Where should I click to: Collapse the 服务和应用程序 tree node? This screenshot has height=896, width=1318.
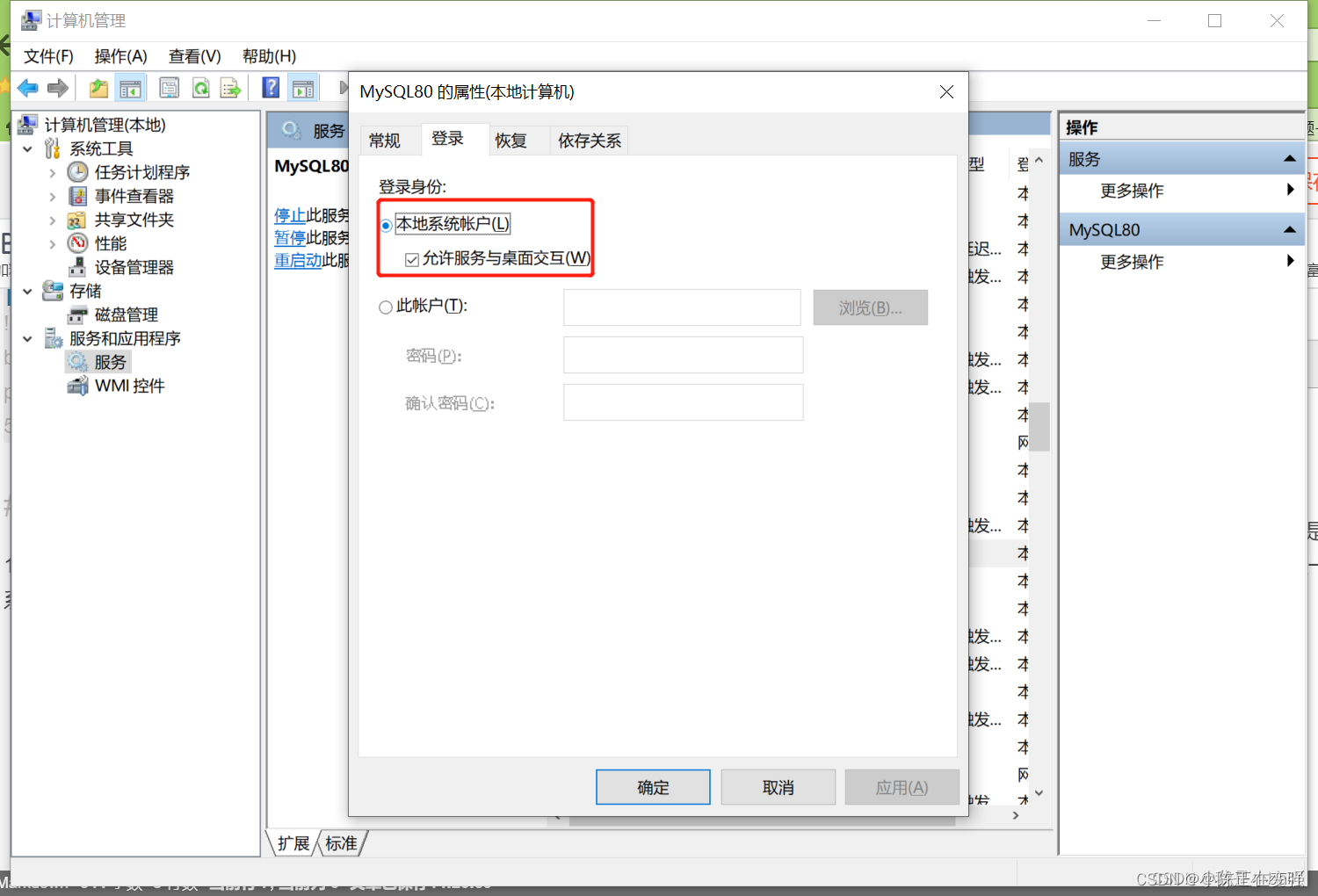[x=27, y=338]
